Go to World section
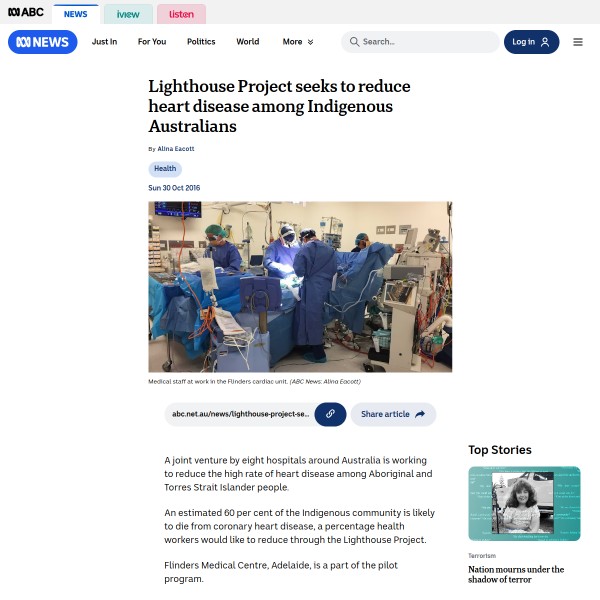The image size is (600, 600). (x=248, y=42)
